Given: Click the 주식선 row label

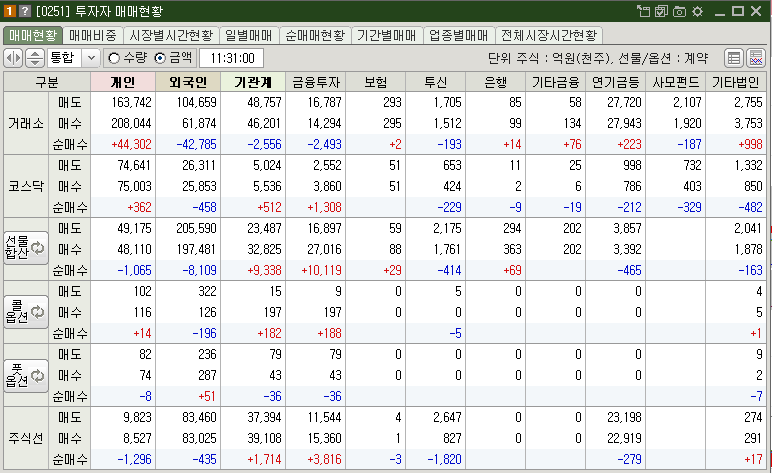Looking at the screenshot, I should pos(26,438).
